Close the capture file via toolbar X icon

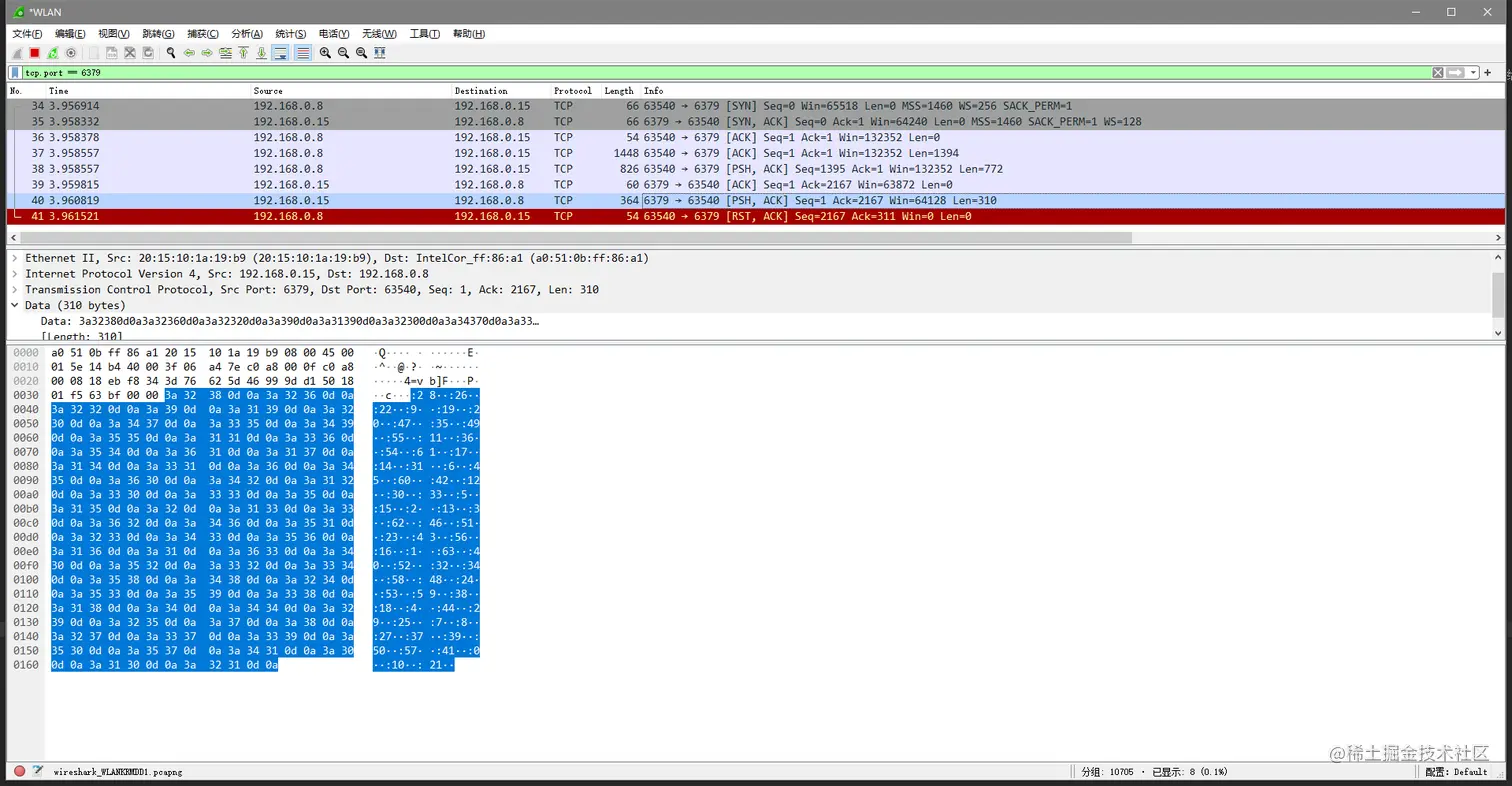(x=130, y=53)
